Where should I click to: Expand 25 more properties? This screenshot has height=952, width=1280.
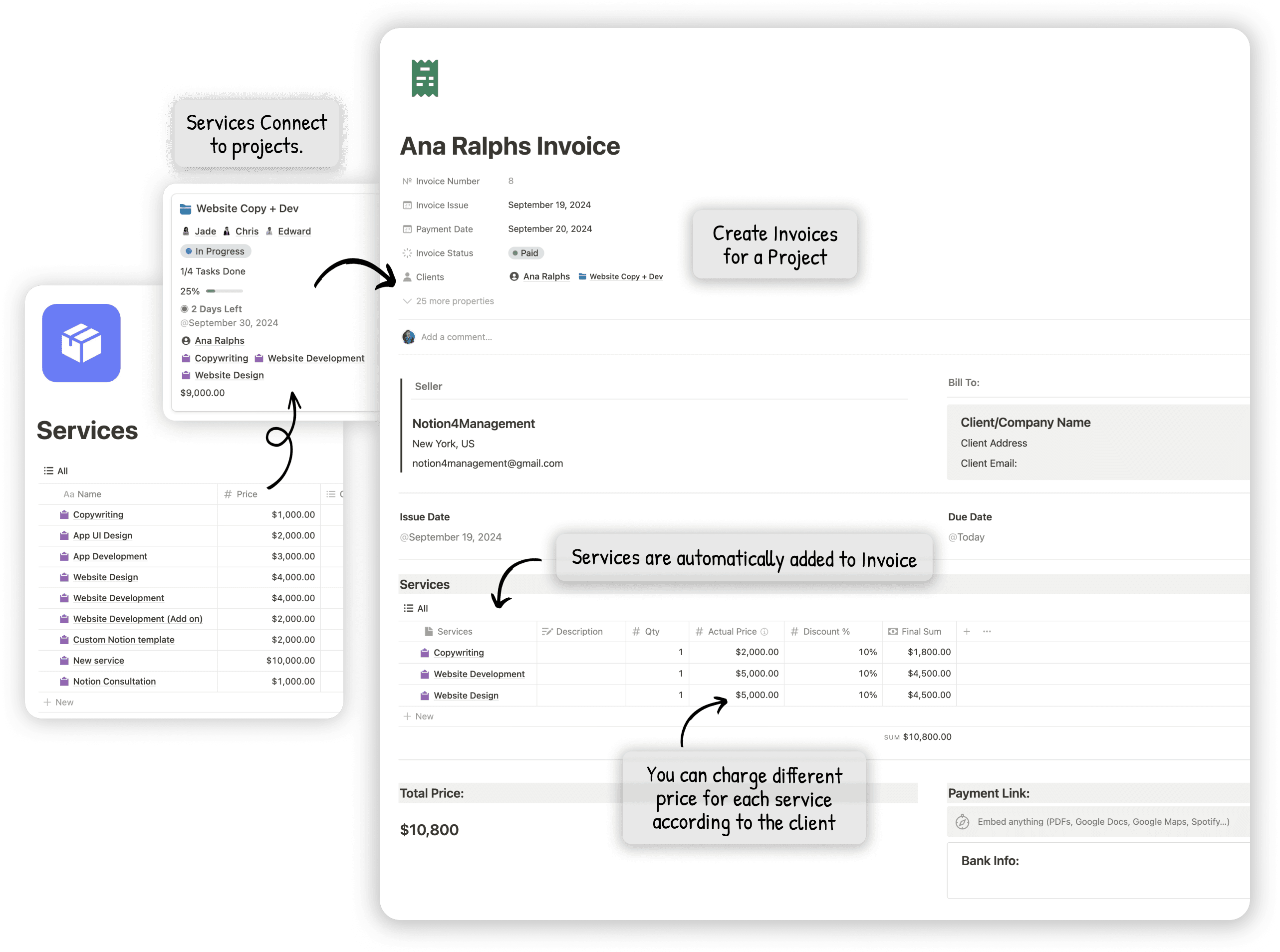click(x=448, y=301)
